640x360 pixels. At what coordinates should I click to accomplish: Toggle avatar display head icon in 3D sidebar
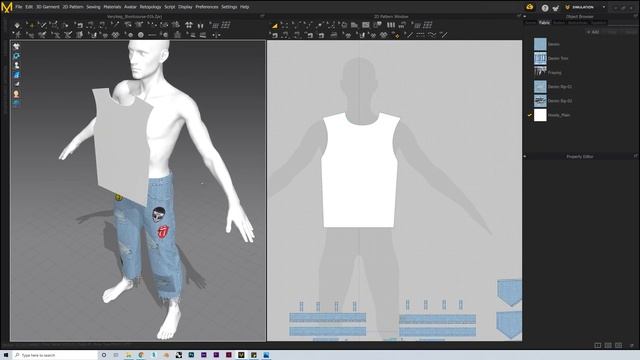pyautogui.click(x=16, y=94)
